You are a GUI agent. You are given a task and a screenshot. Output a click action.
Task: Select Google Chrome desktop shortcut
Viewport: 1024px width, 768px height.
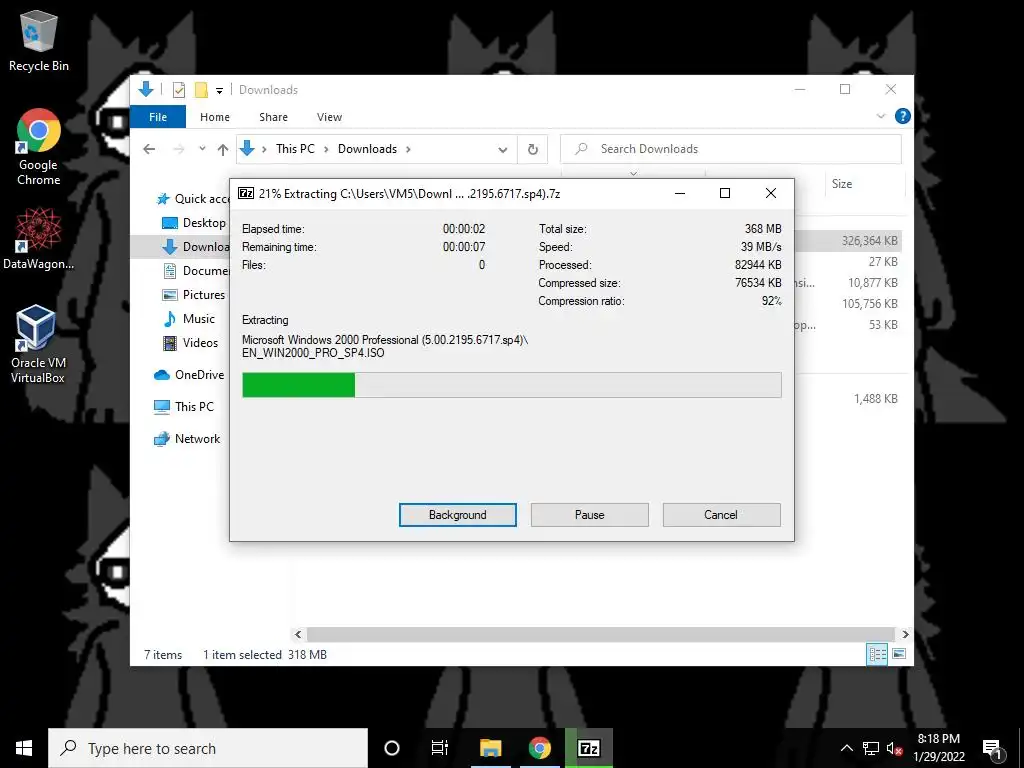pos(39,148)
